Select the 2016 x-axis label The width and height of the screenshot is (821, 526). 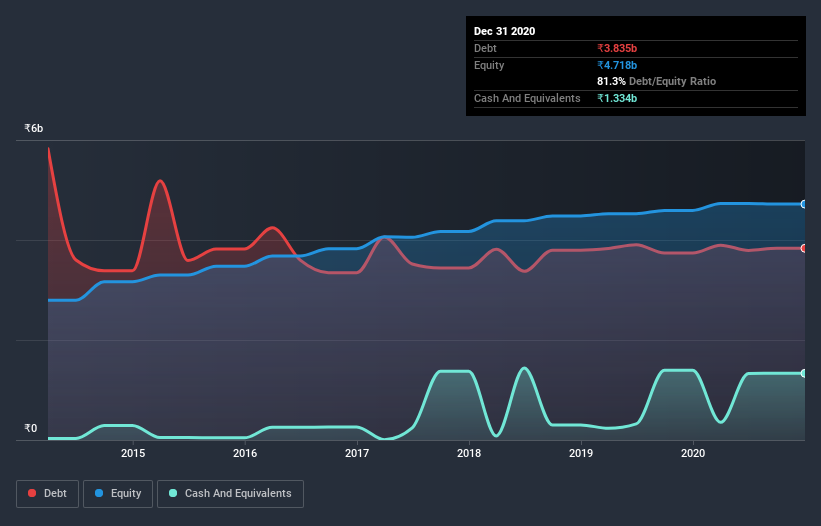click(x=245, y=453)
